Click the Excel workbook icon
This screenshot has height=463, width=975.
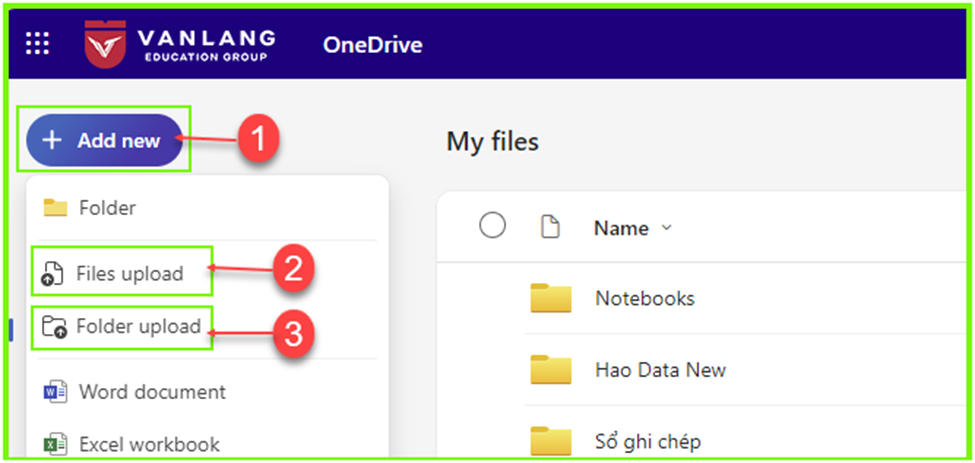tap(55, 444)
